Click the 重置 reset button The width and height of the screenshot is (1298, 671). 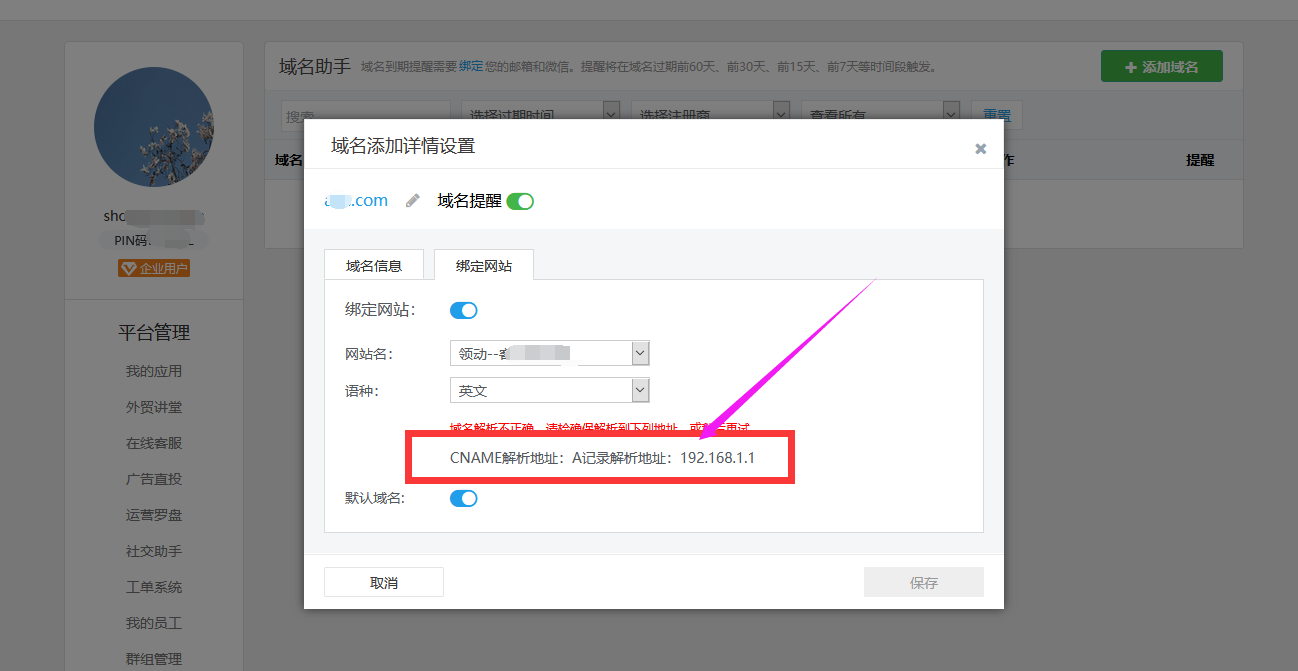996,113
